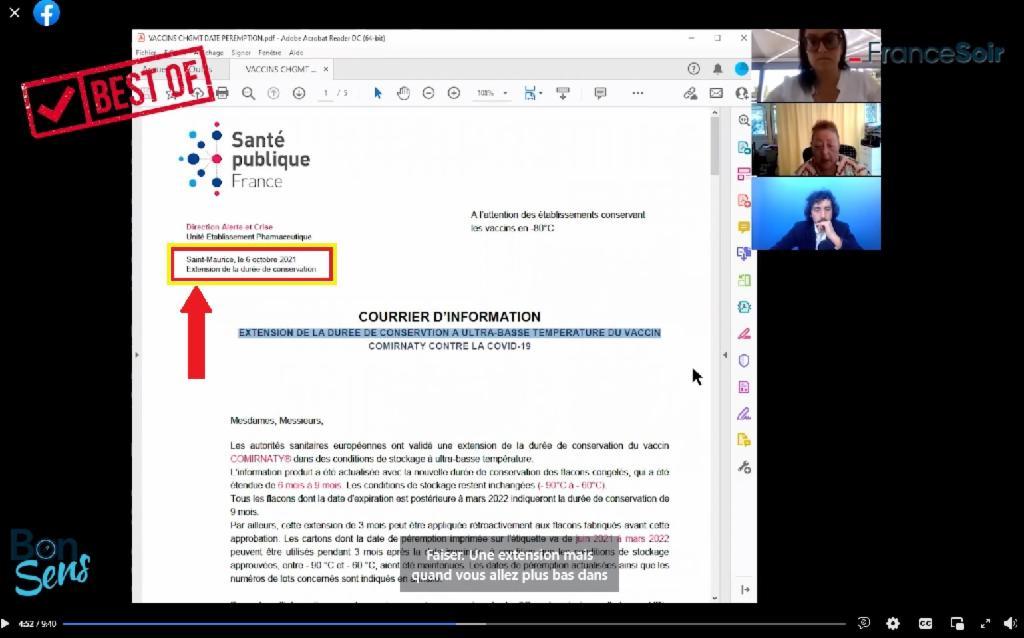The width and height of the screenshot is (1024, 638).
Task: Click the Santé publique France logo
Action: coord(244,159)
